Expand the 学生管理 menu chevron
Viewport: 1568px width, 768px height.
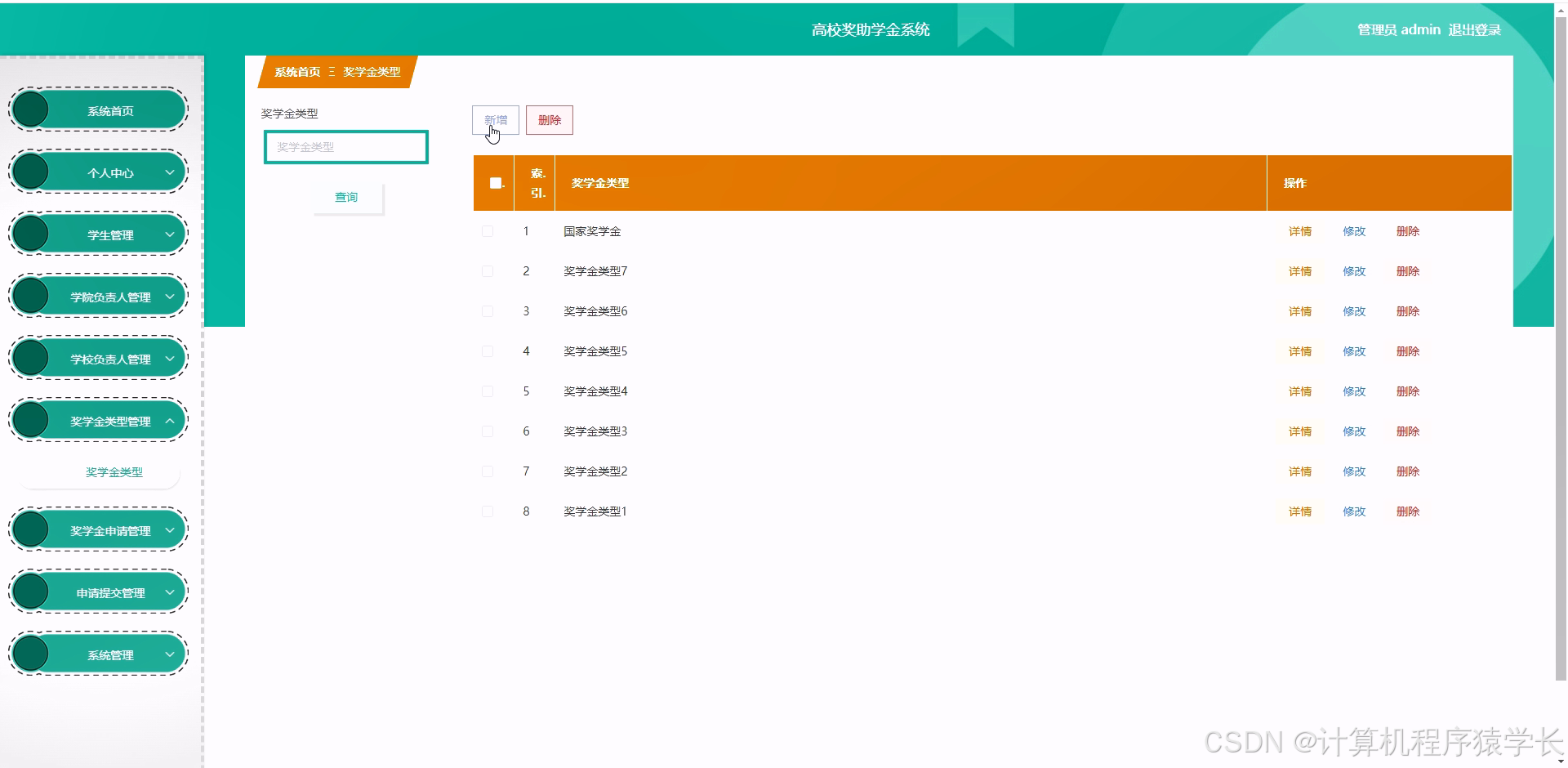170,234
